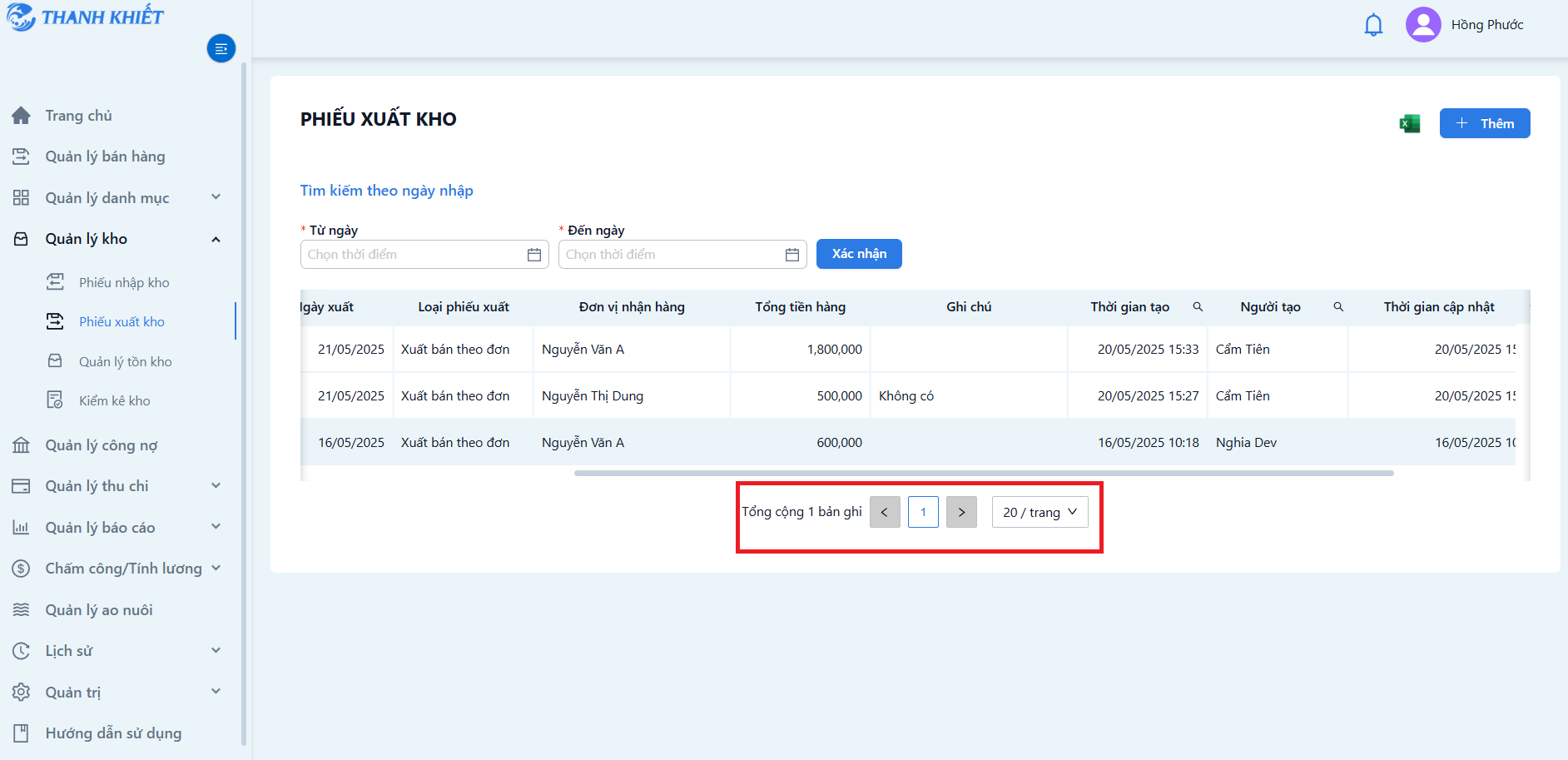The height and width of the screenshot is (760, 1568).
Task: Expand Quản lý báo cáo chevron
Action: (216, 527)
